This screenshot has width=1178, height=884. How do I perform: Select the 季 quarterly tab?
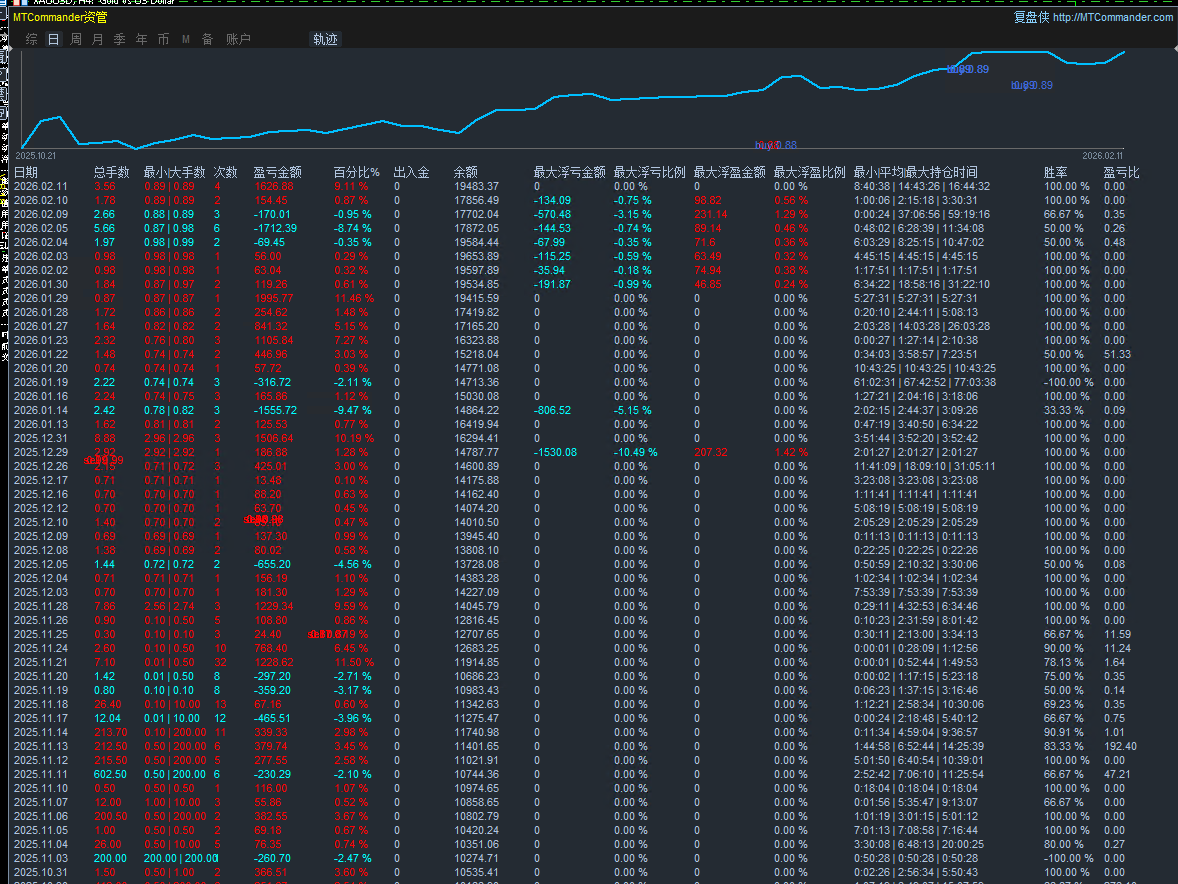[x=119, y=39]
